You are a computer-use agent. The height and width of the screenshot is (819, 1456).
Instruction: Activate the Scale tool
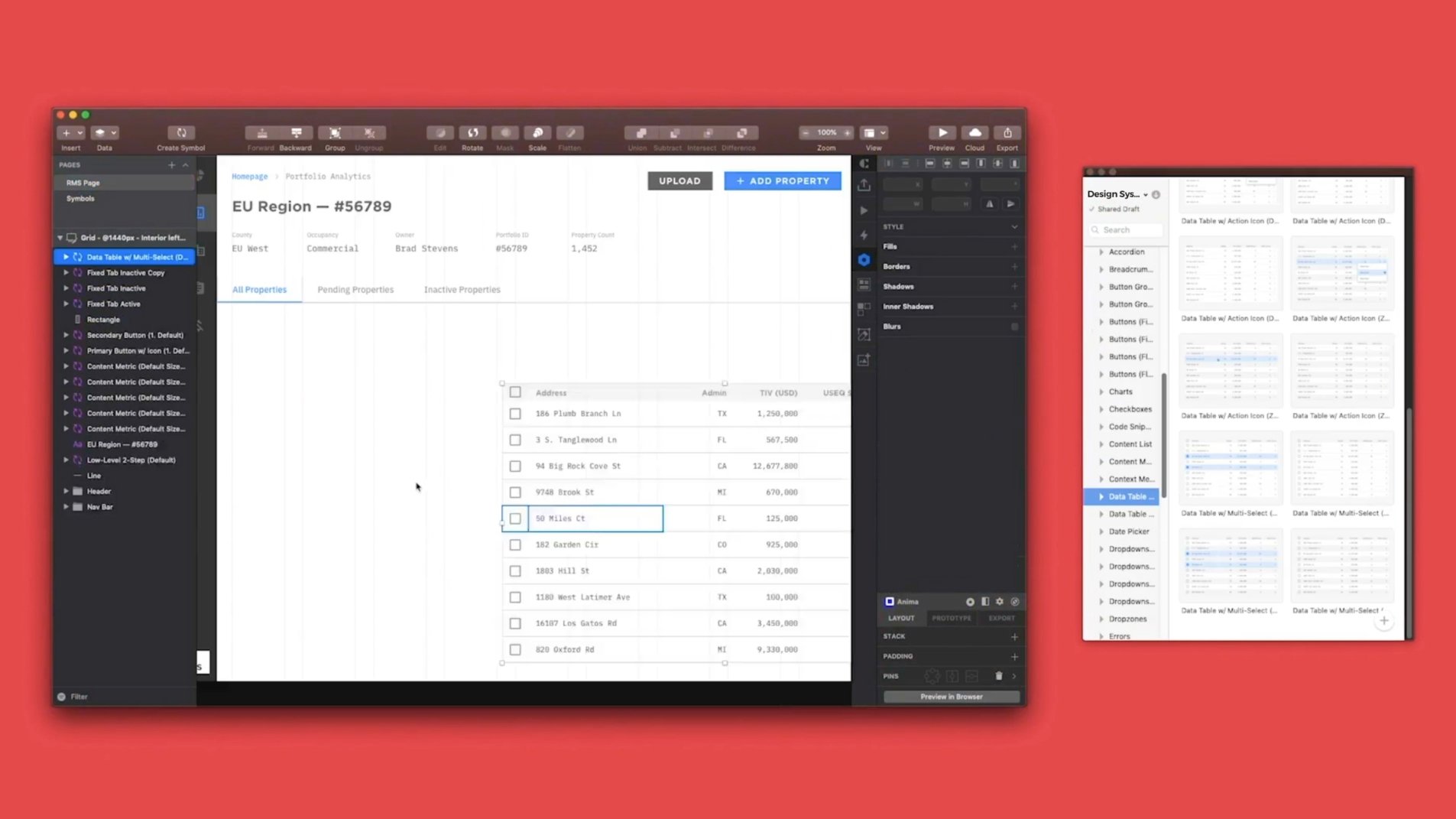[537, 138]
